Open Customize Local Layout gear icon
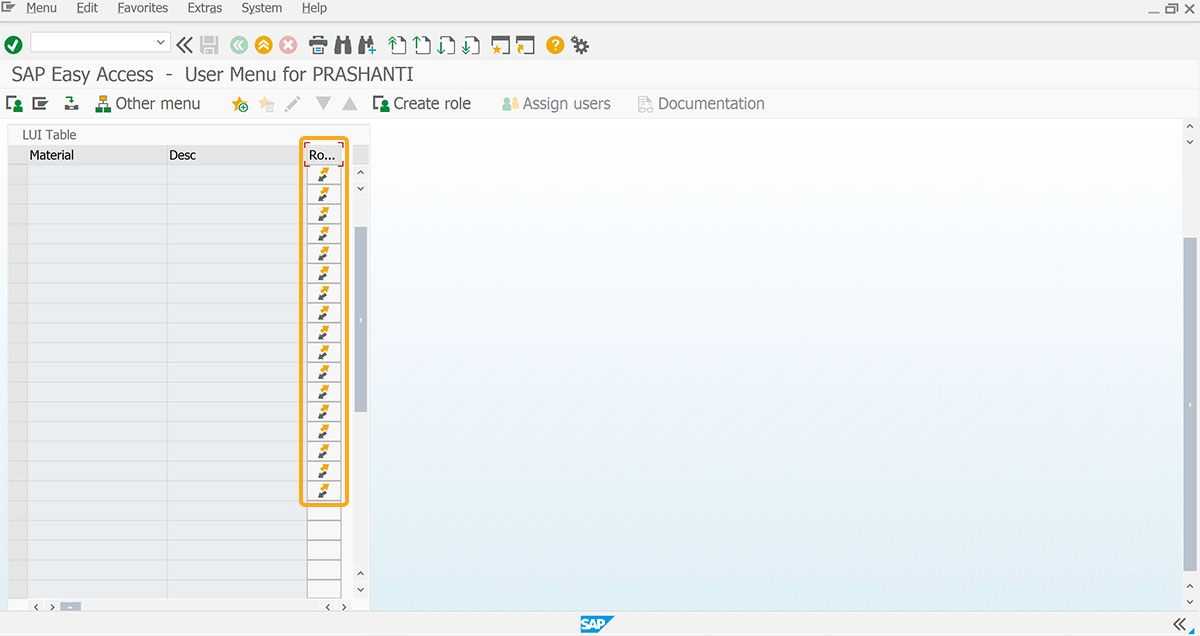 [580, 45]
